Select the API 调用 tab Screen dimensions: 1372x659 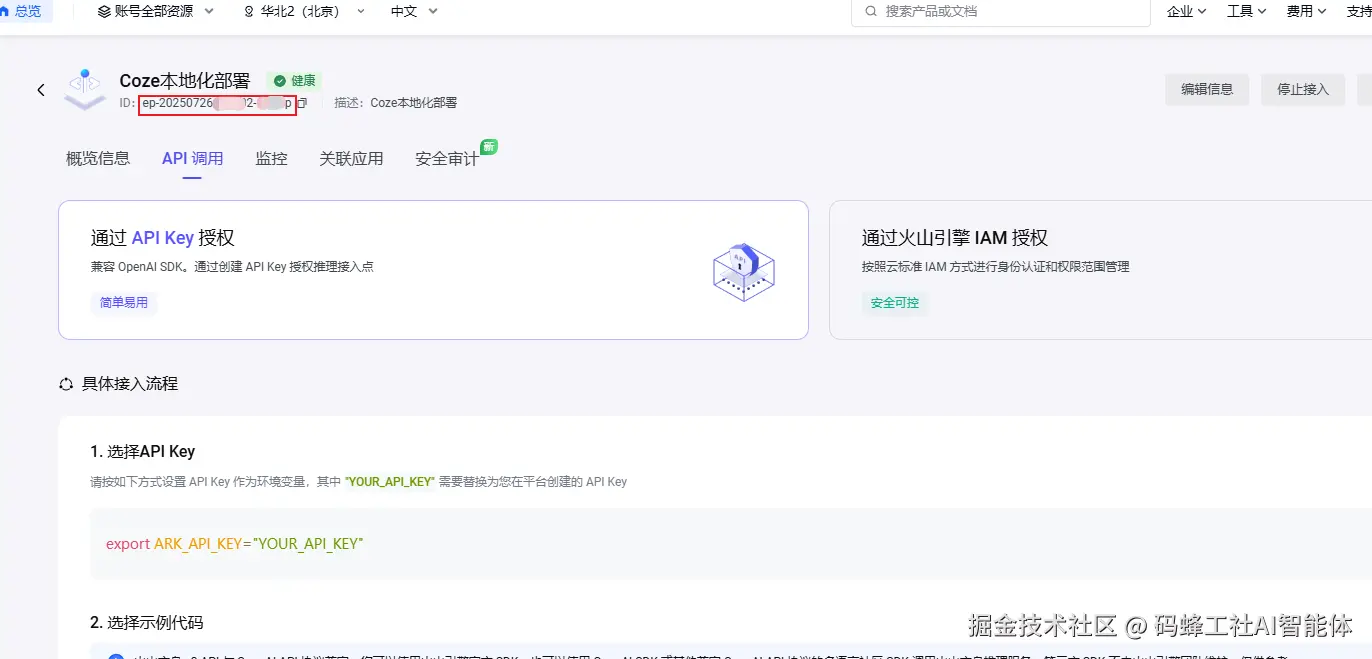coord(192,158)
